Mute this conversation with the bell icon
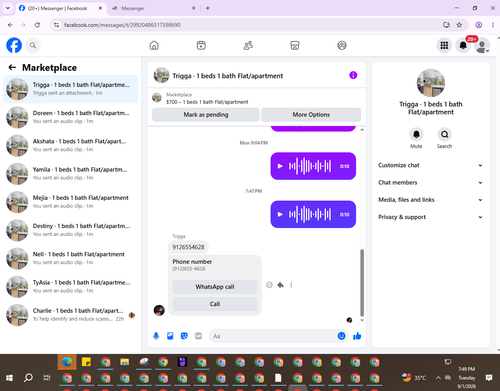The image size is (500, 391). [416, 134]
